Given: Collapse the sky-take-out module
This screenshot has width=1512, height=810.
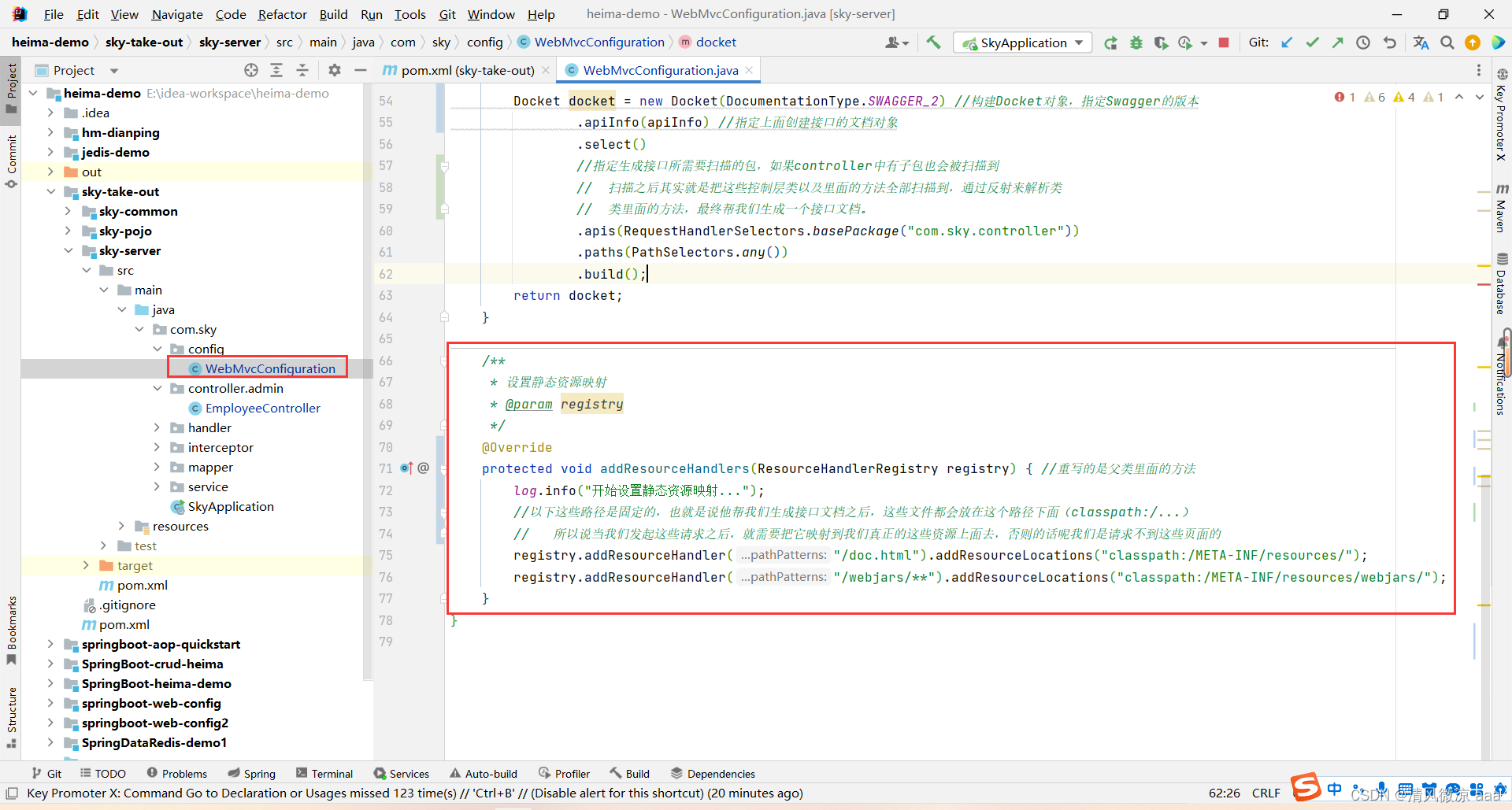Looking at the screenshot, I should 50,191.
